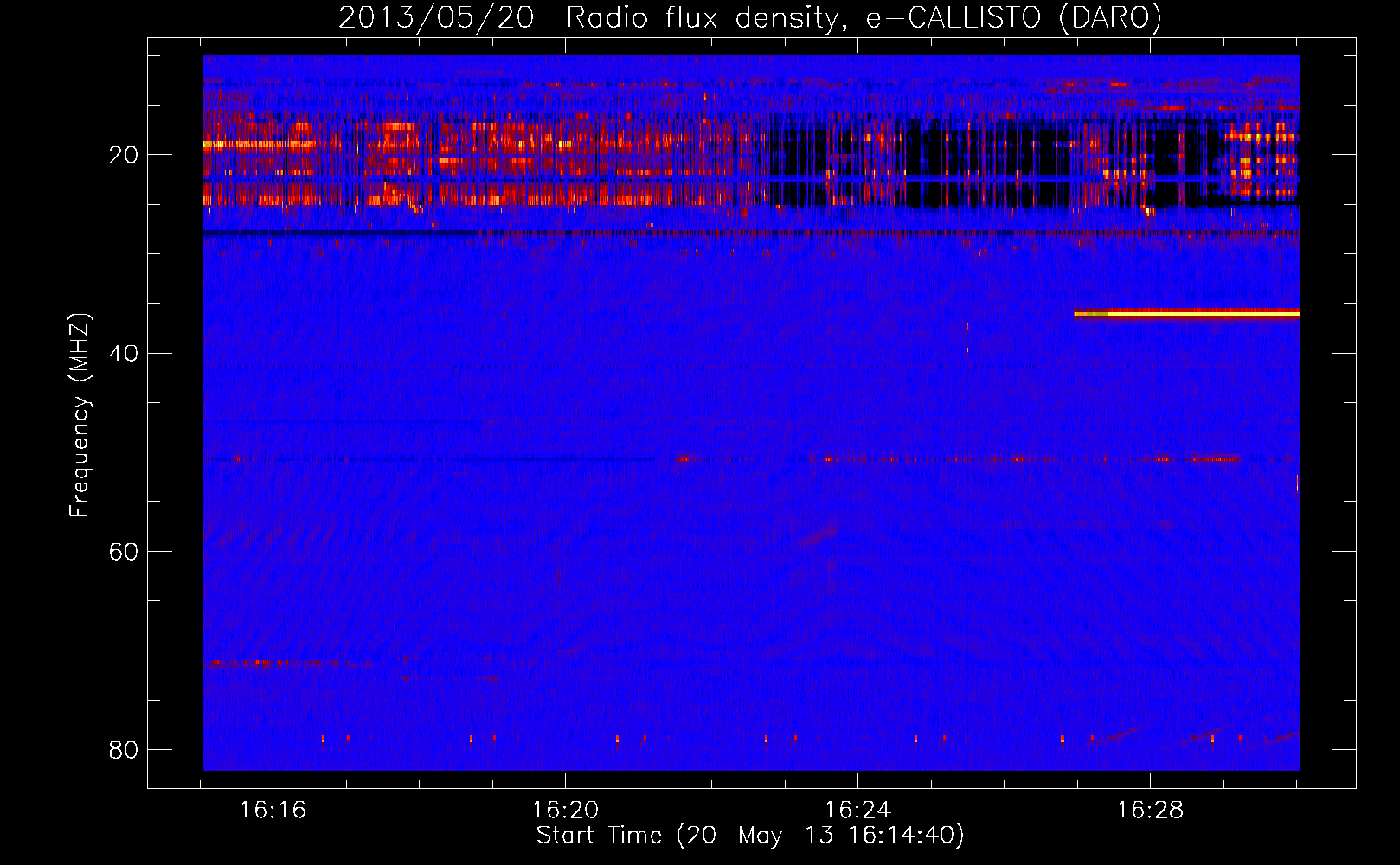The height and width of the screenshot is (865, 1400).
Task: Click the '40' frequency tick label
Action: pos(124,354)
